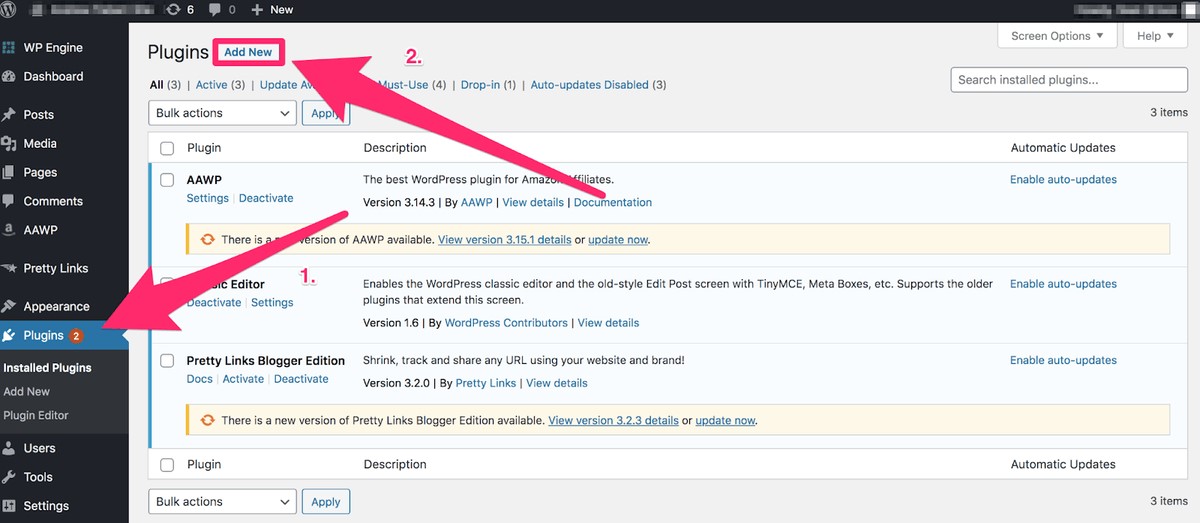1200x523 pixels.
Task: Click the Media icon in sidebar
Action: 10,143
